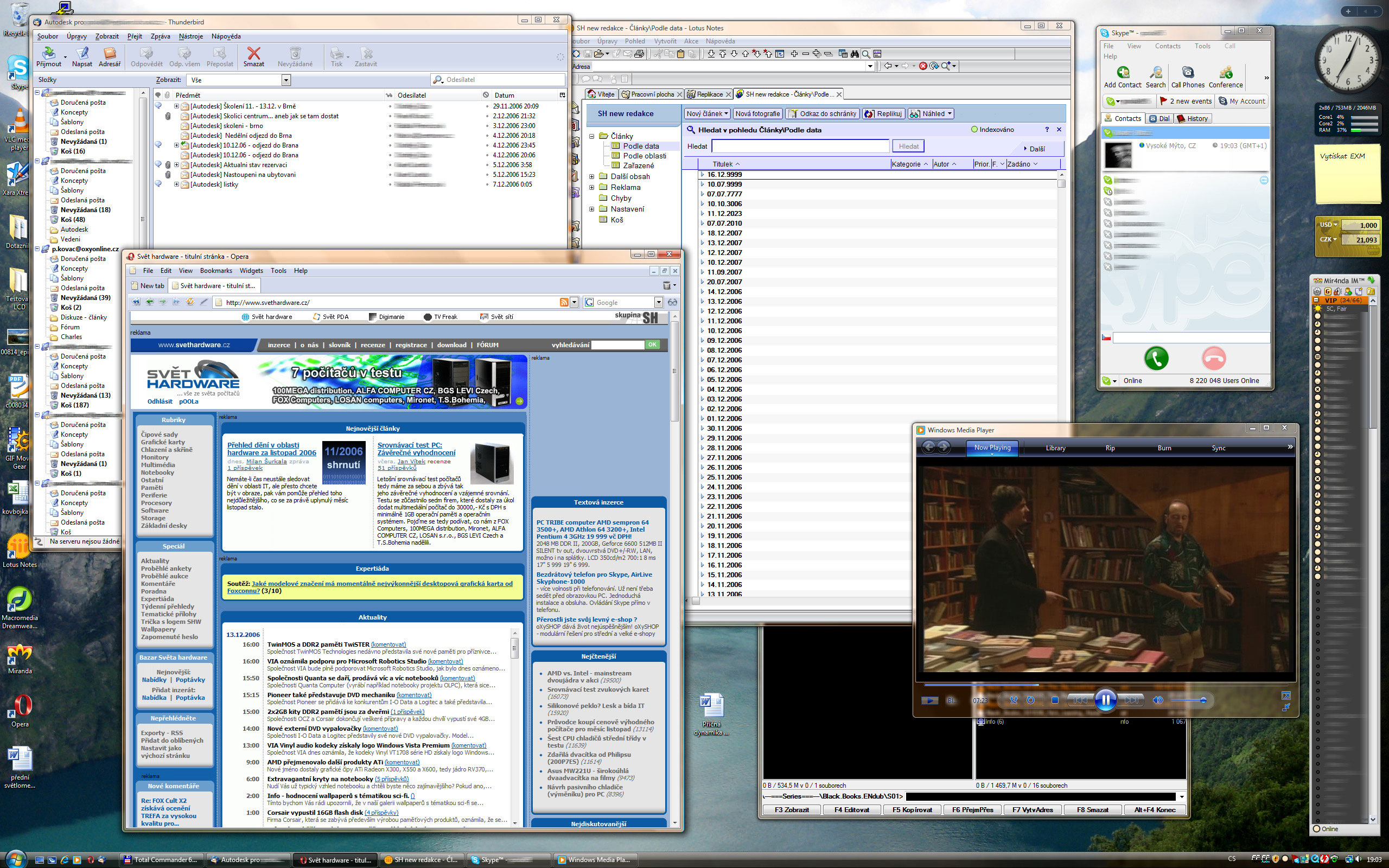Mute sound in Windows Media Player

[x=1158, y=700]
